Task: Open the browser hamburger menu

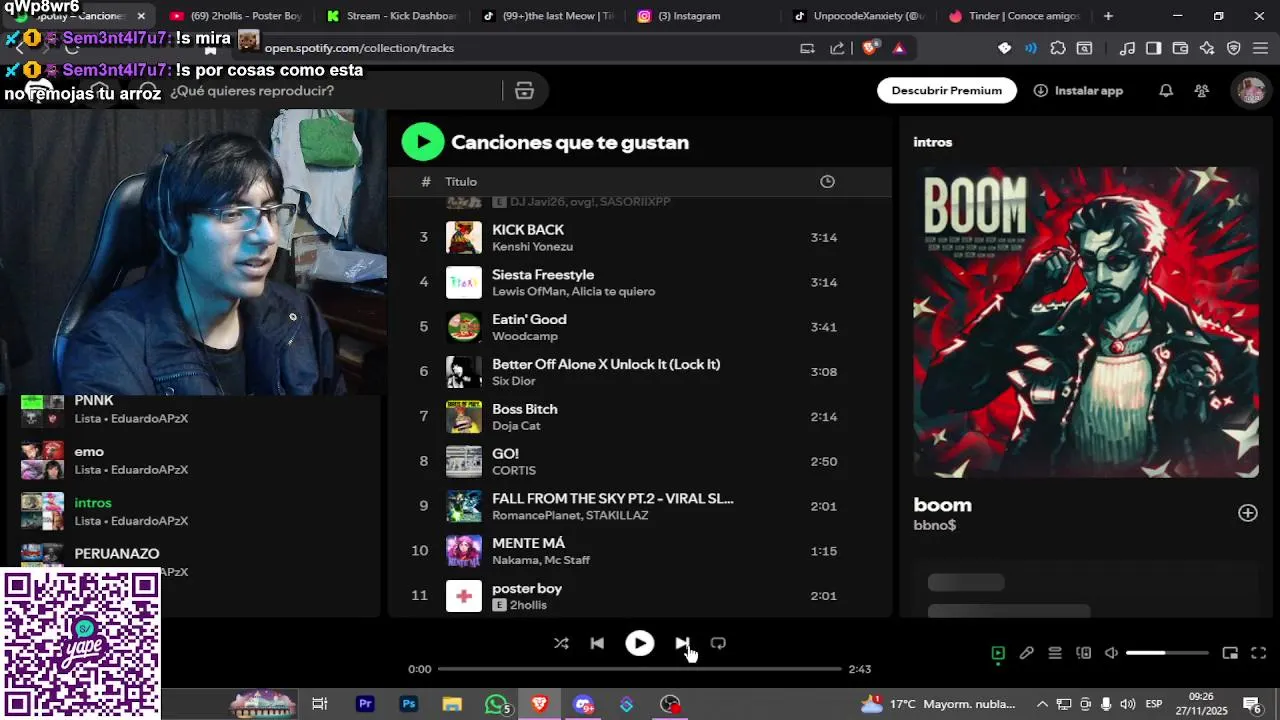Action: pos(1261,48)
